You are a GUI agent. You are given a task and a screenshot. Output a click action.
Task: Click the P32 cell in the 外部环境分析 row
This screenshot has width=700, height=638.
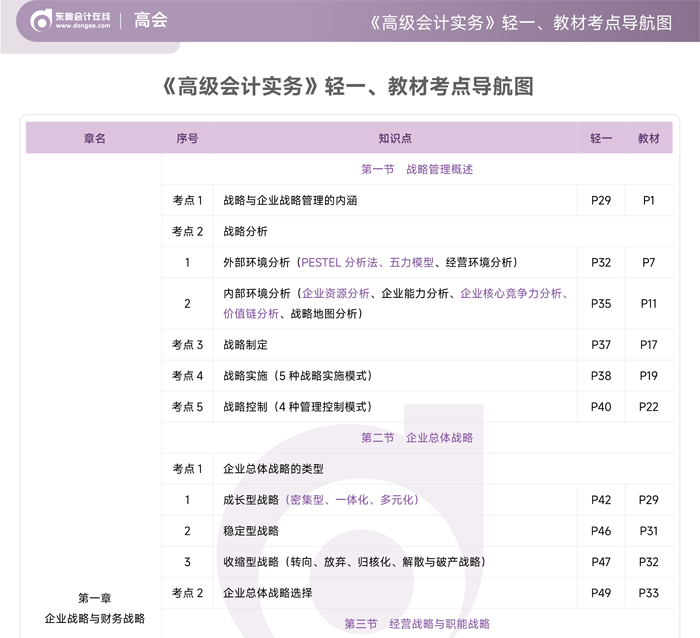click(601, 263)
